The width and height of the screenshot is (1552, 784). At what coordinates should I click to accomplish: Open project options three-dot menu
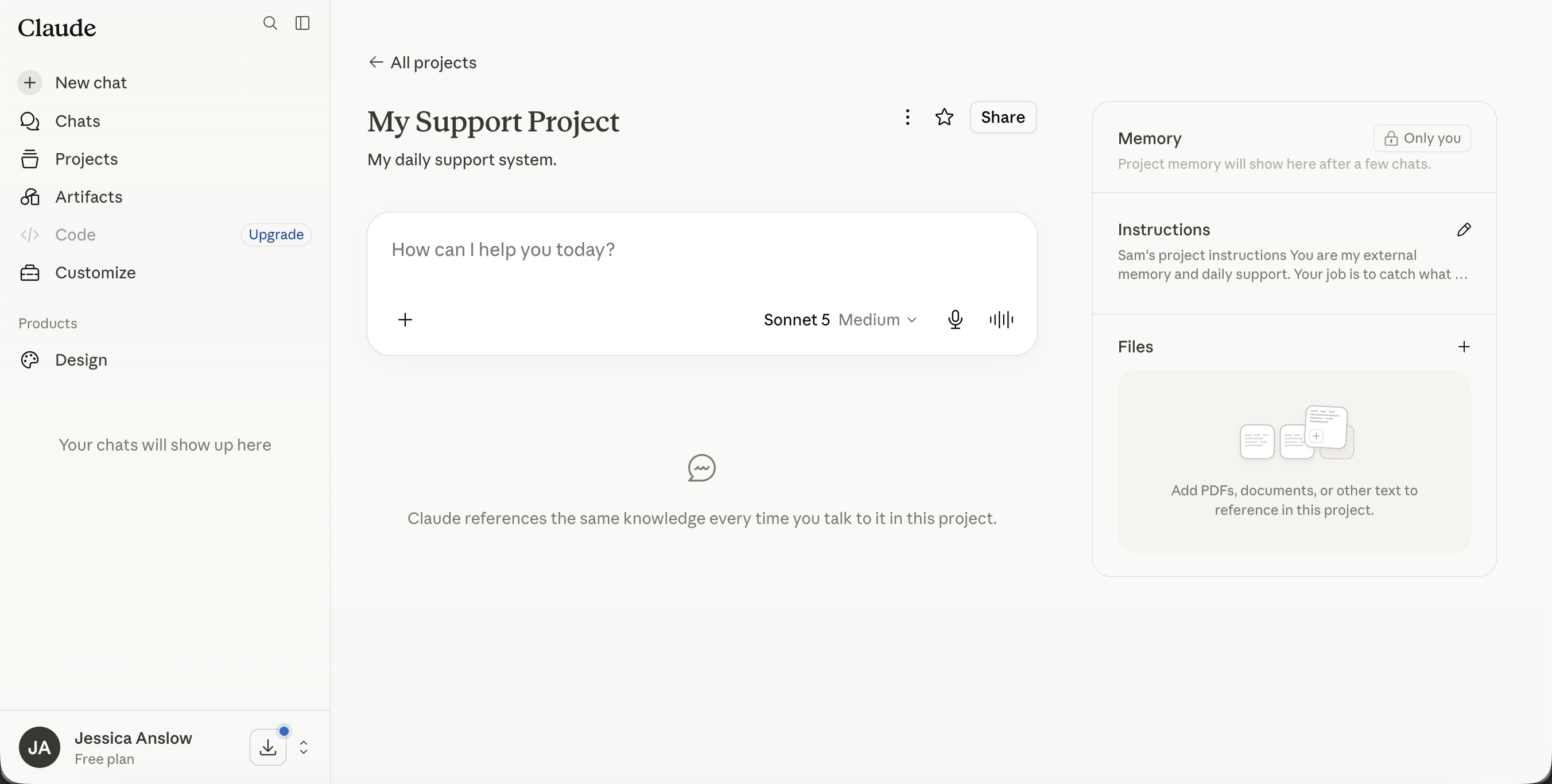tap(907, 117)
